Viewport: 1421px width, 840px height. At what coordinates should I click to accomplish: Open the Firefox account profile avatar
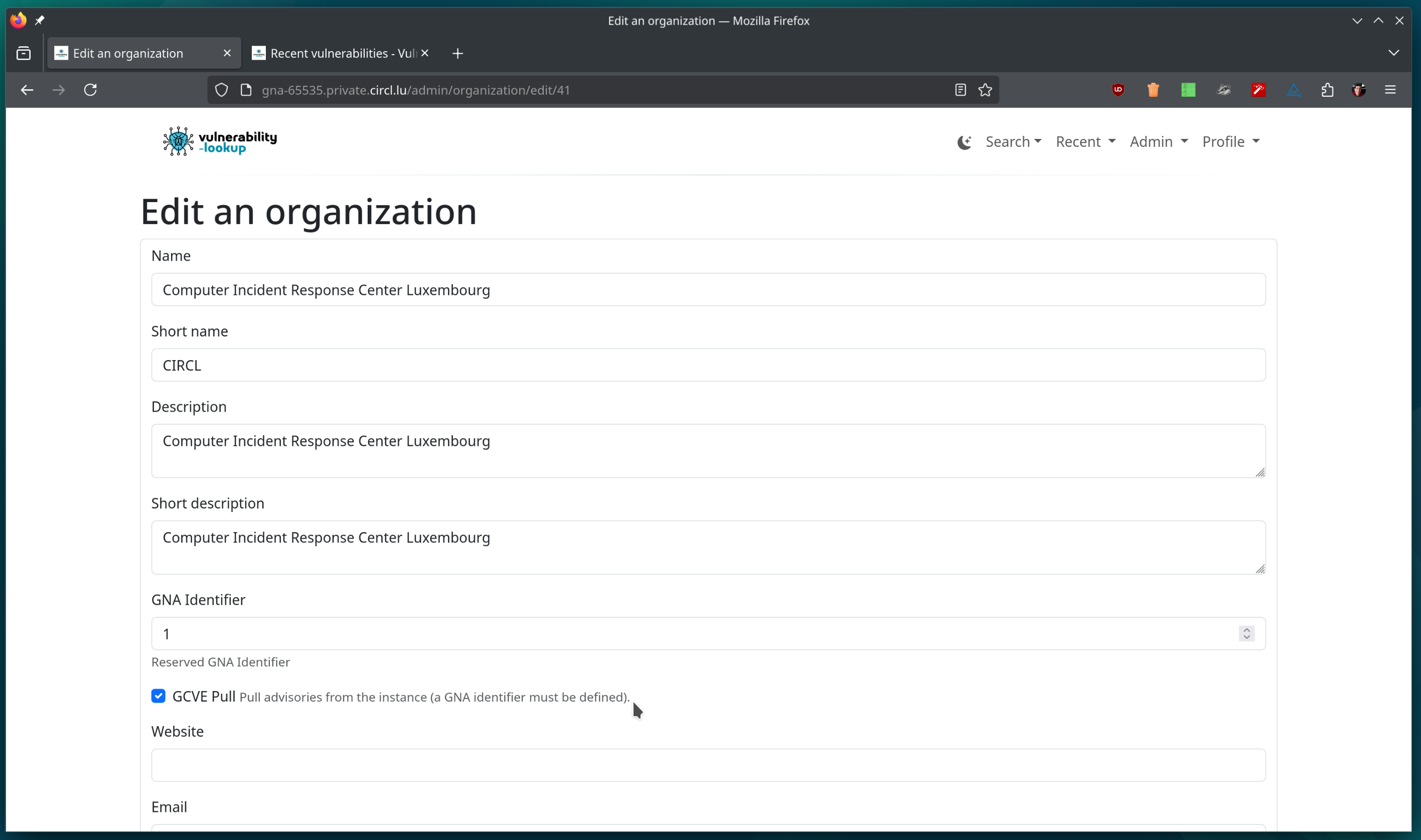(x=1360, y=89)
